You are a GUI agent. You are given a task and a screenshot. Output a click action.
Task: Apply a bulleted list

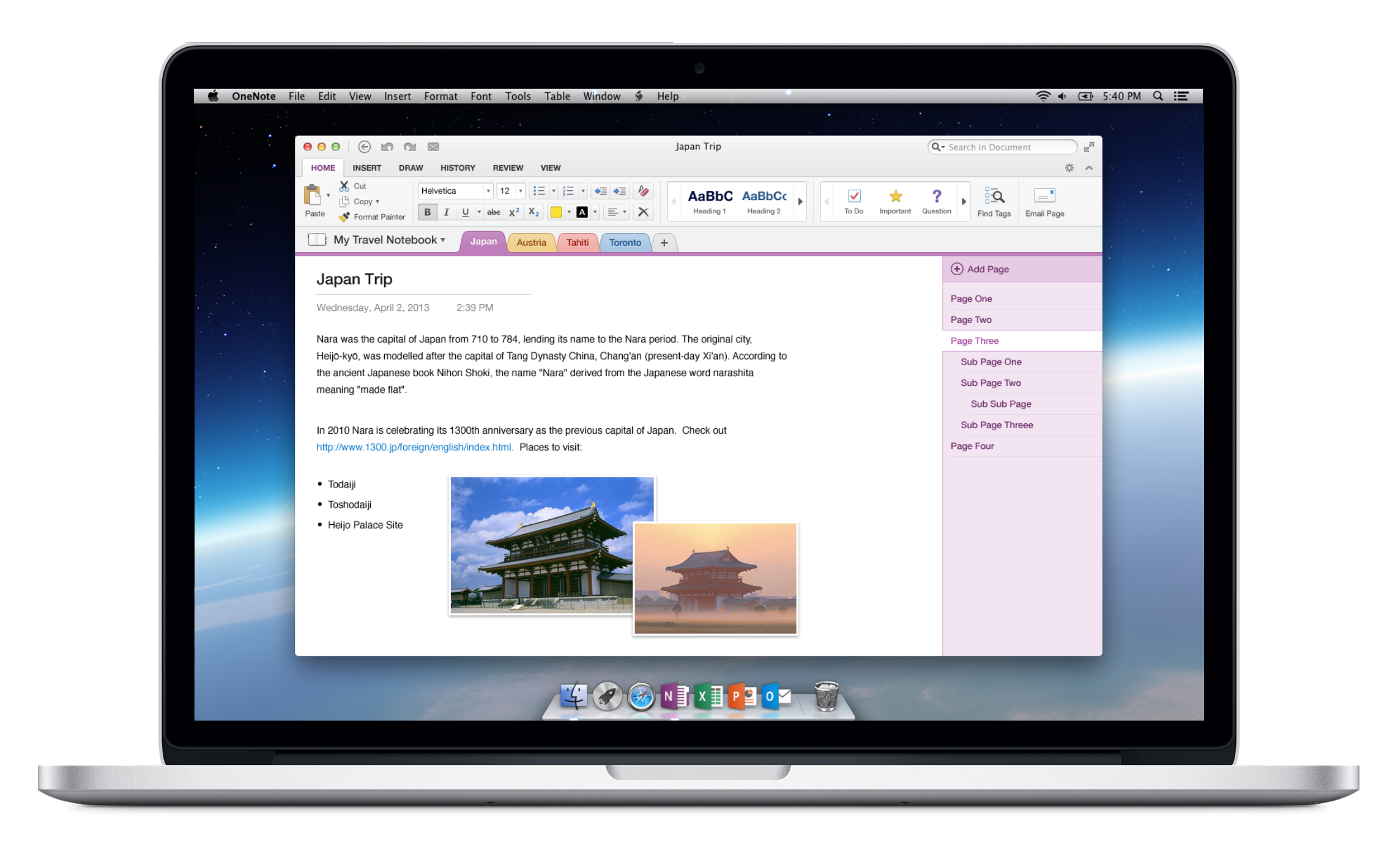coord(538,191)
